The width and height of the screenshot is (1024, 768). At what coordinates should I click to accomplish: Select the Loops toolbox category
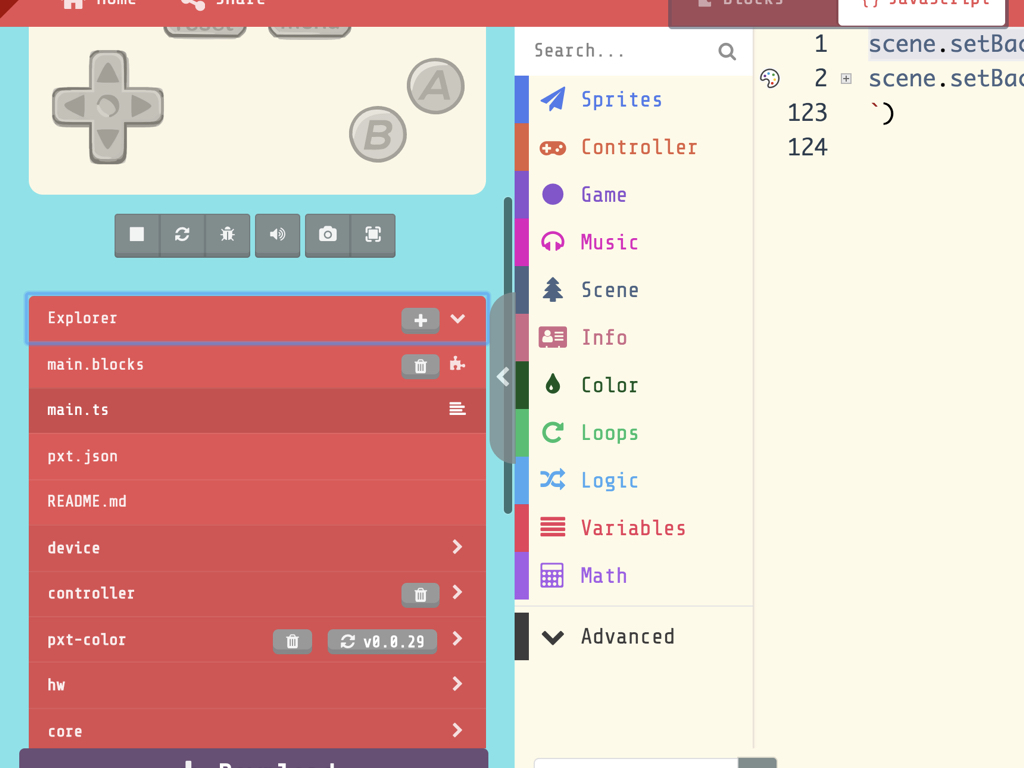tap(633, 433)
